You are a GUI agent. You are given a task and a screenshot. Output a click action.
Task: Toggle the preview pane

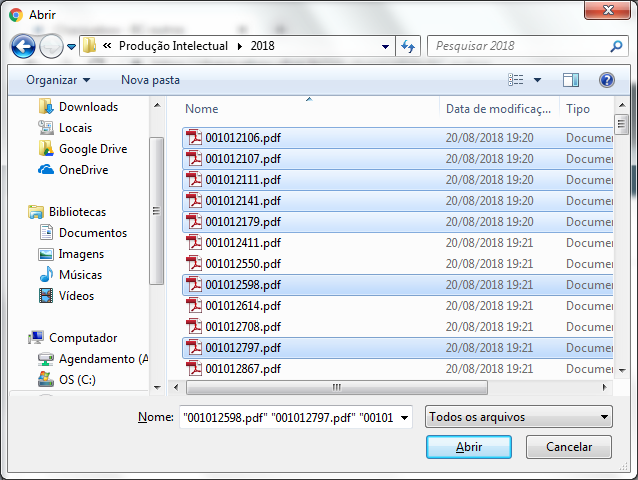tap(571, 80)
